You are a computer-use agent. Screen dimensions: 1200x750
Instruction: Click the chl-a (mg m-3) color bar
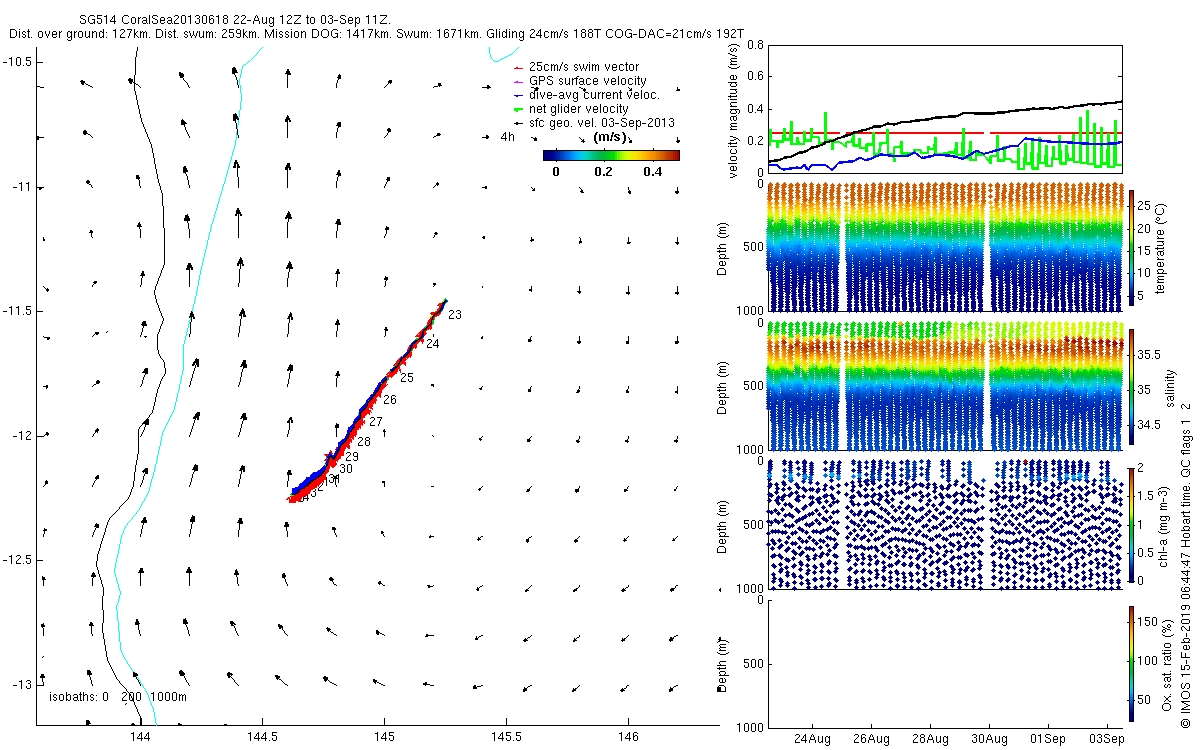(x=1132, y=524)
